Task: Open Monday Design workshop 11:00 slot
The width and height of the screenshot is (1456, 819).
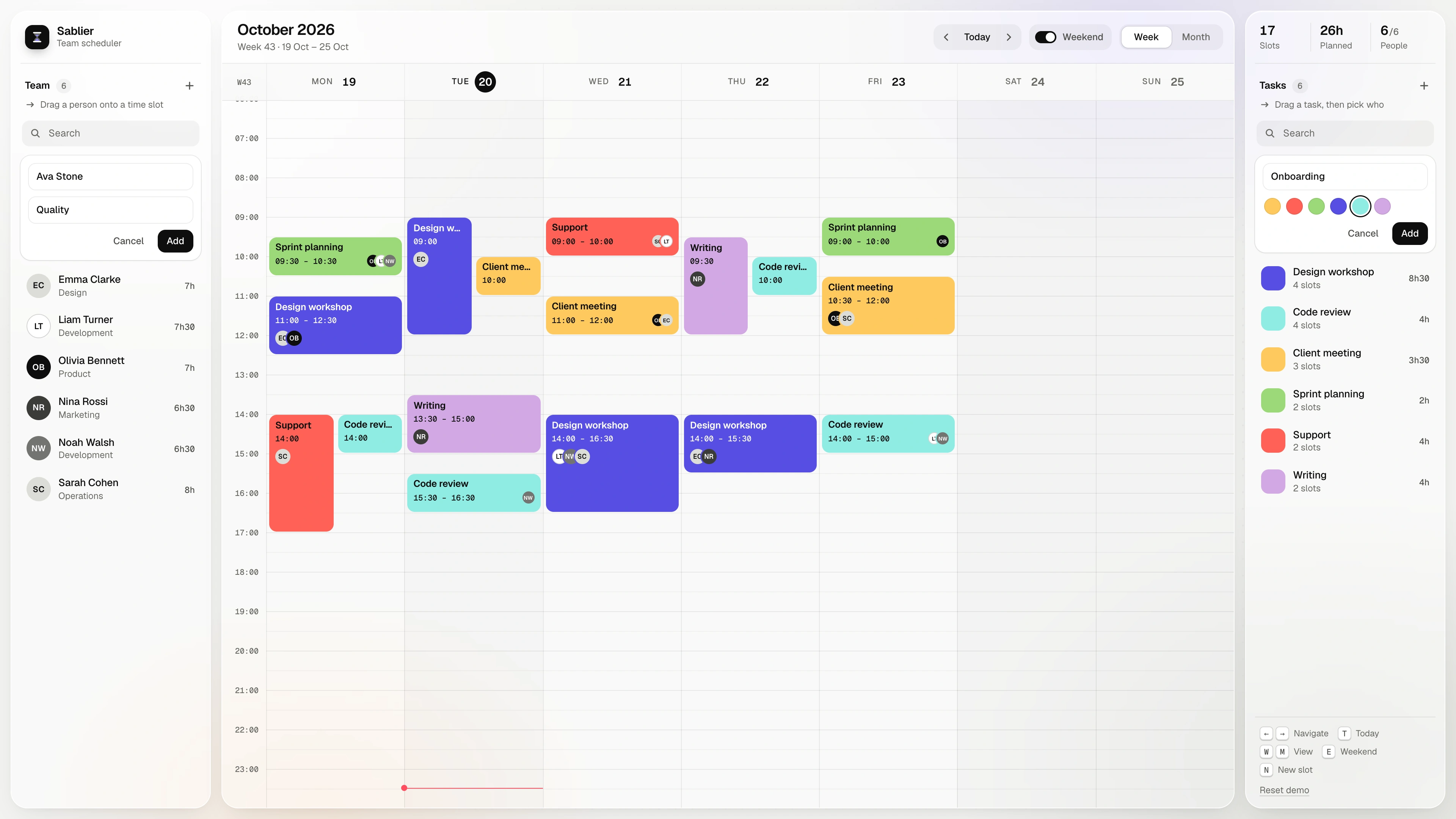Action: coord(335,325)
